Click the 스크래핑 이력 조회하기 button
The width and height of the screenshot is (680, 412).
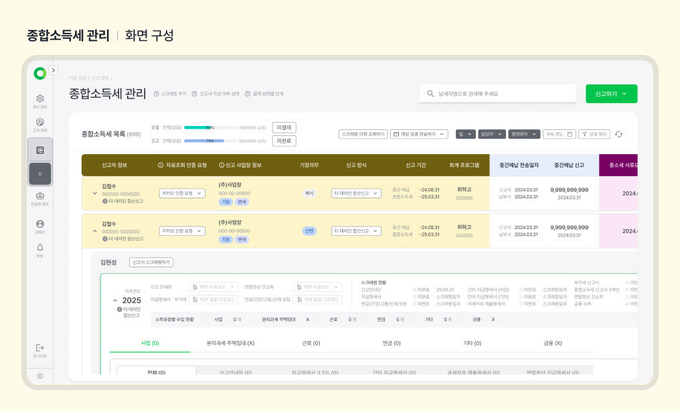pyautogui.click(x=363, y=133)
